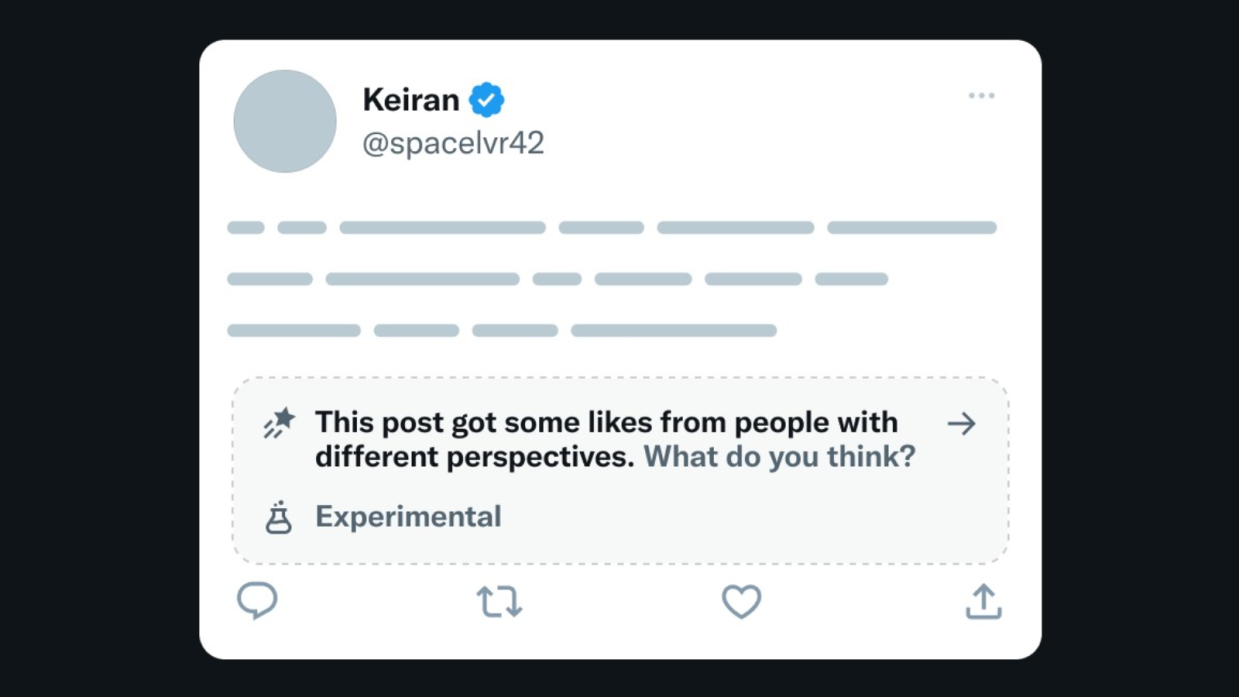1239x697 pixels.
Task: Follow the right arrow in the perspectives prompt
Action: [x=961, y=424]
